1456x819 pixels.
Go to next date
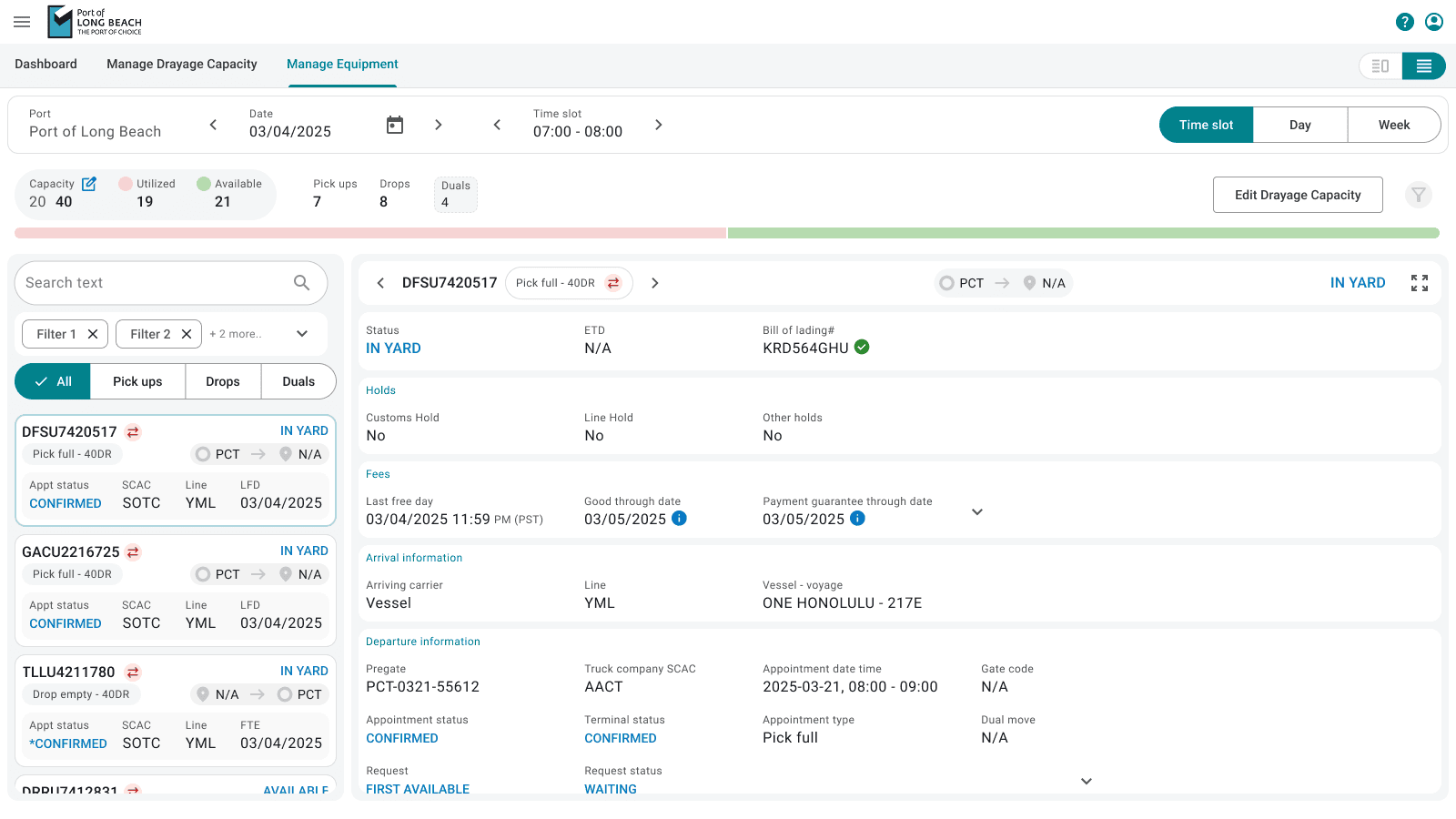[439, 125]
